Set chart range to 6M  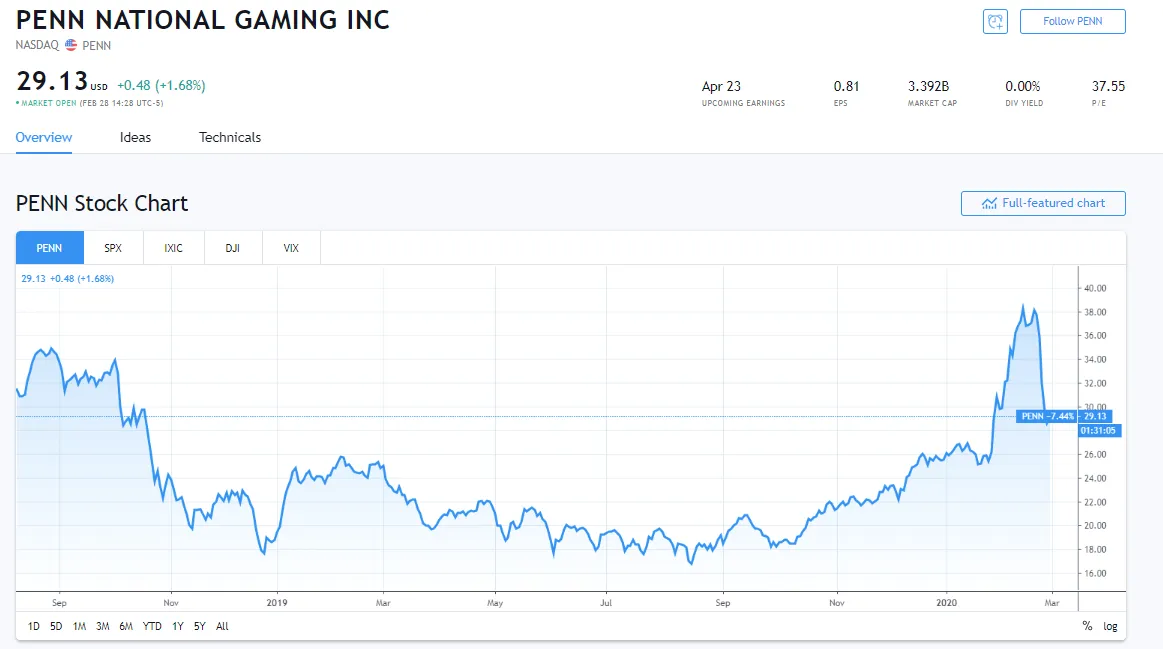126,626
